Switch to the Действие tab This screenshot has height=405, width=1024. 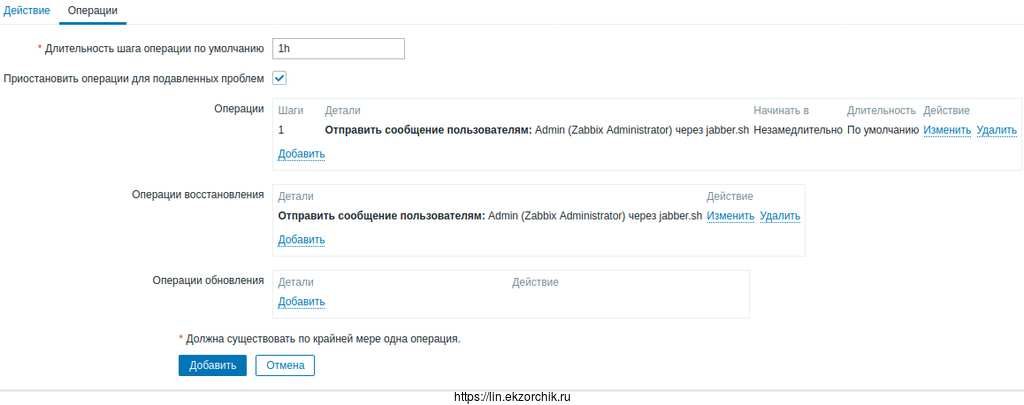(26, 10)
